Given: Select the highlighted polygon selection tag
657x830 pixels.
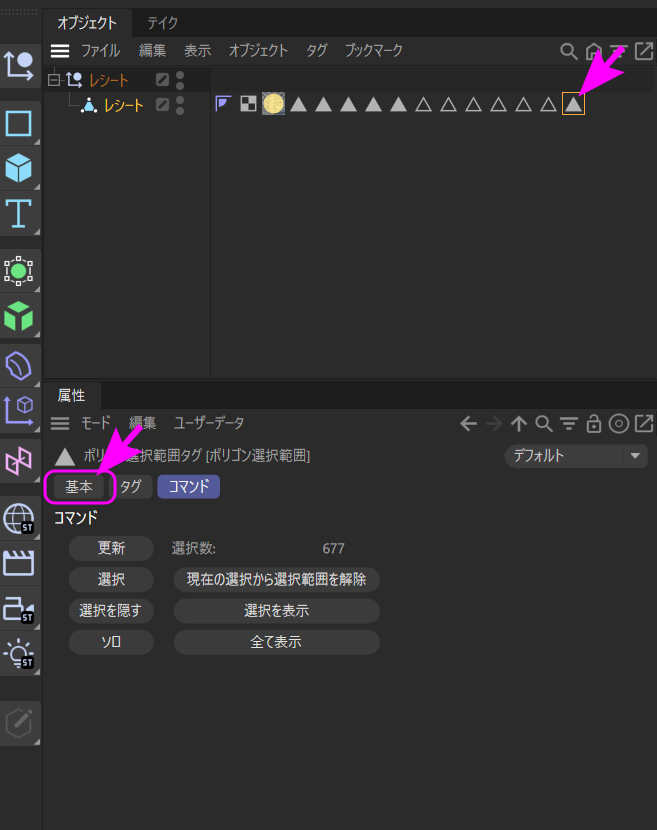Looking at the screenshot, I should click(573, 103).
